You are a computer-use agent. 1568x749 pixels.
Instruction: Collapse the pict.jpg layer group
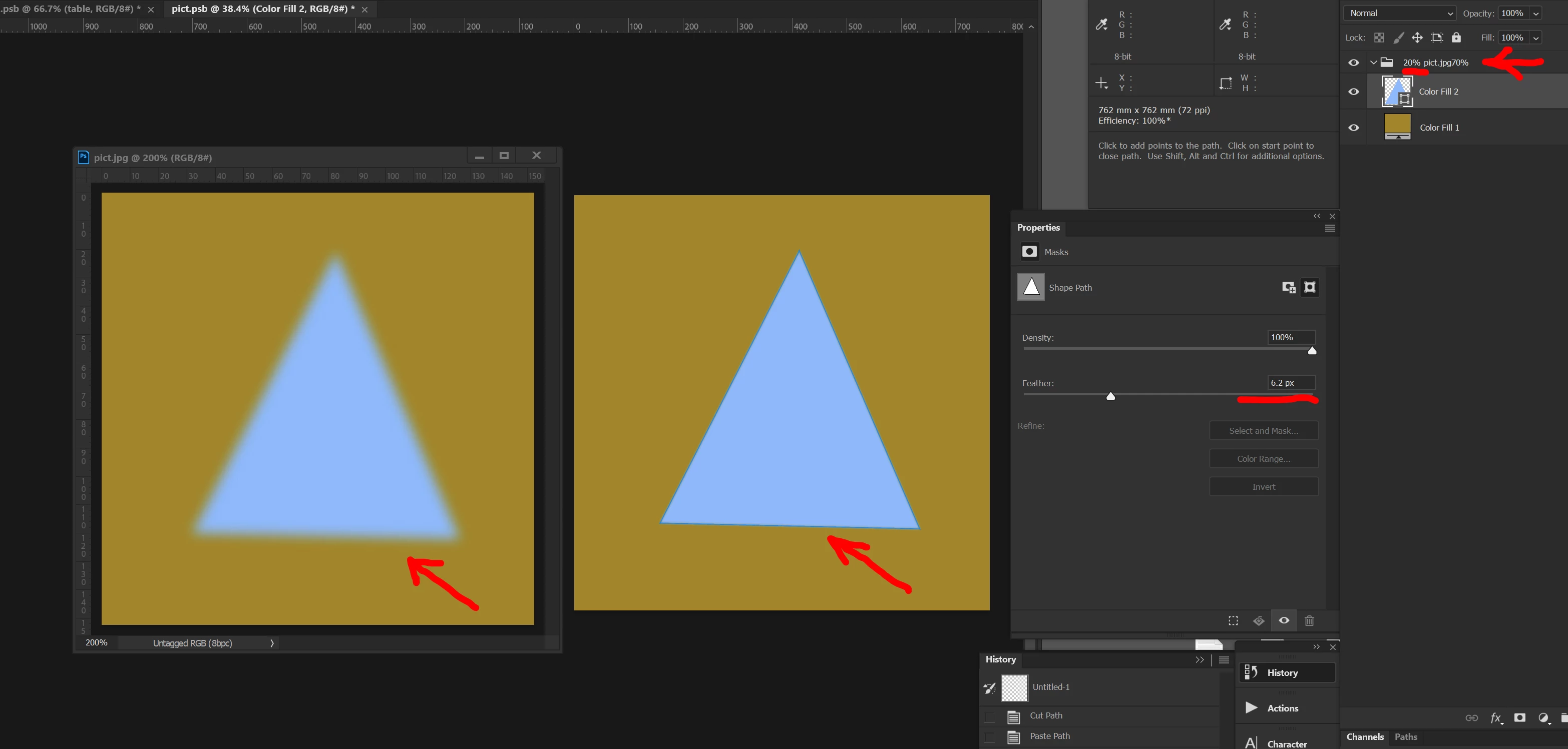tap(1373, 63)
